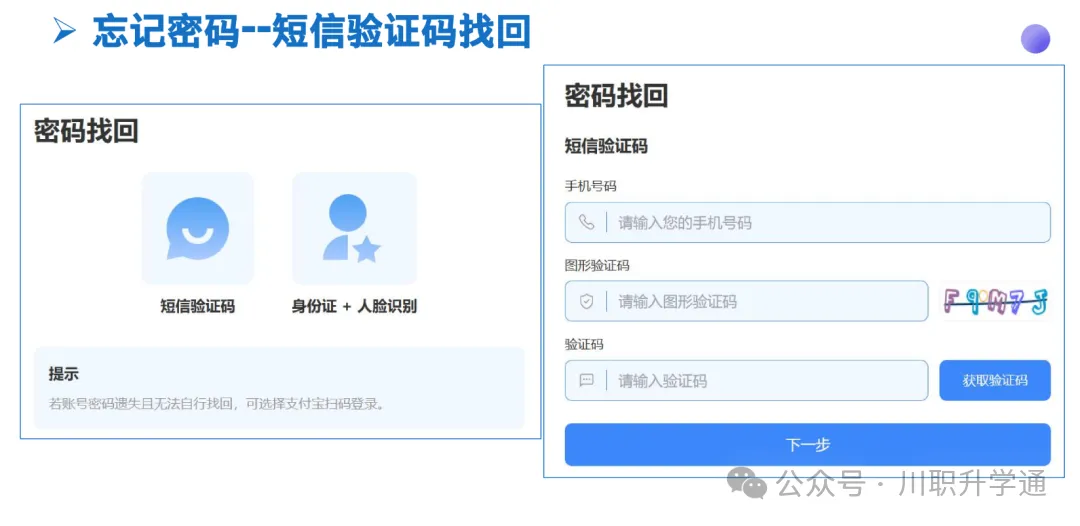Image resolution: width=1080 pixels, height=526 pixels.
Task: Click the message icon in 验证码 field
Action: (586, 380)
